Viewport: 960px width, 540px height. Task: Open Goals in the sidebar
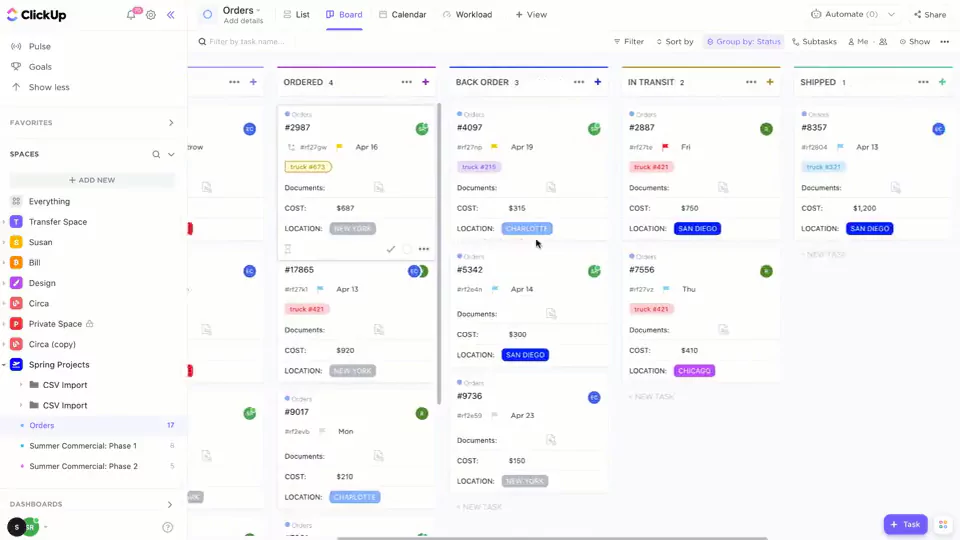coord(40,67)
